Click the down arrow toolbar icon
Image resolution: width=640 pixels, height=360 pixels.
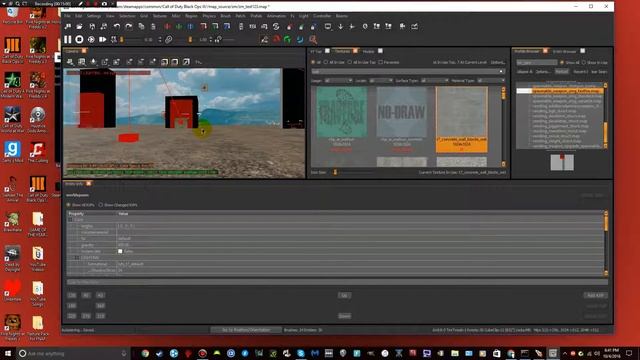click(x=340, y=27)
